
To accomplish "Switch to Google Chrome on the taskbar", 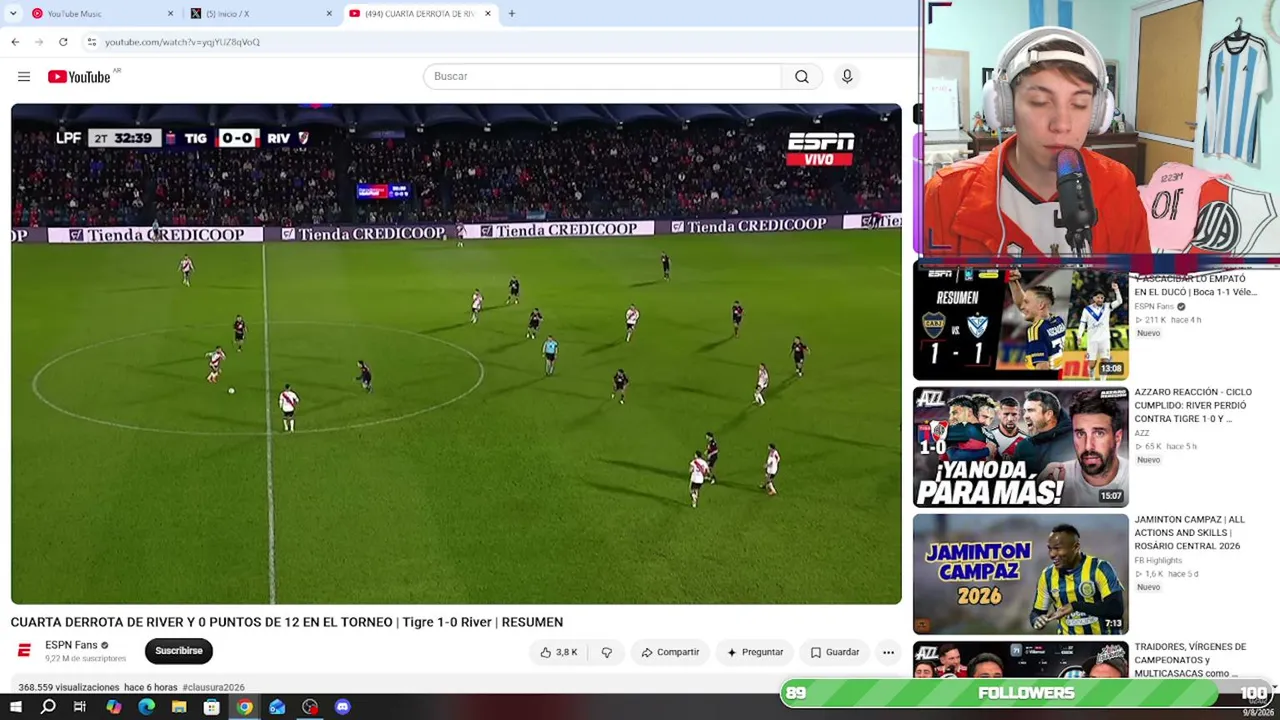I will tap(244, 707).
